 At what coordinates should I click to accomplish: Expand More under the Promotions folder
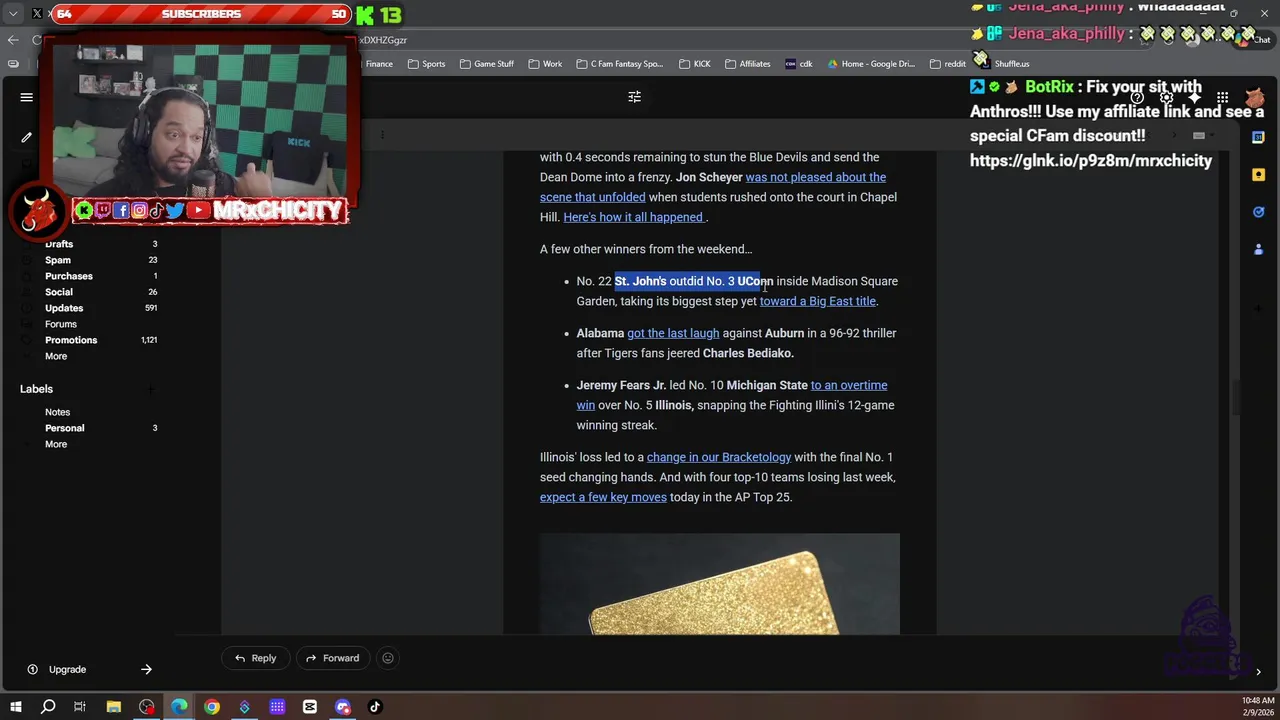[56, 356]
